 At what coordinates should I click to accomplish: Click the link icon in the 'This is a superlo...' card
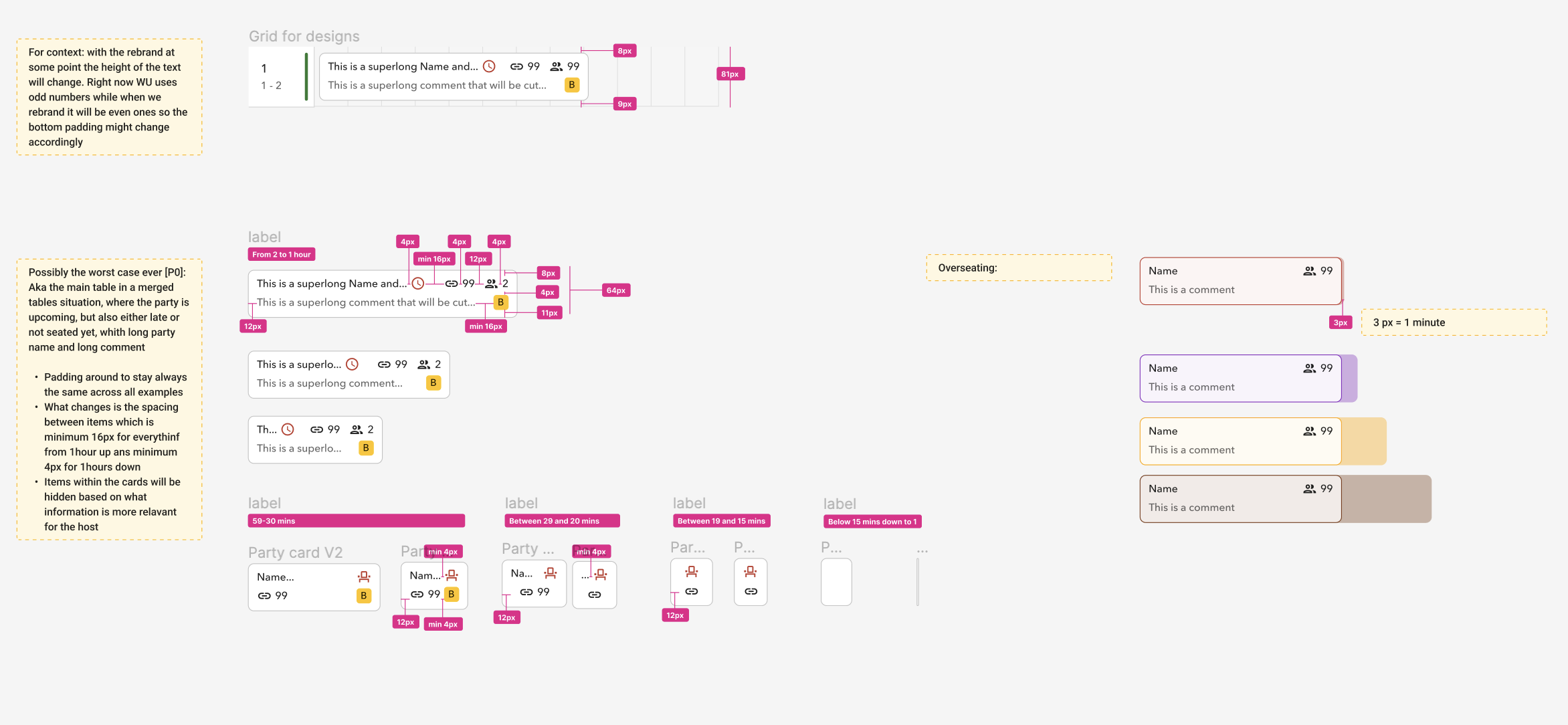[x=384, y=365]
